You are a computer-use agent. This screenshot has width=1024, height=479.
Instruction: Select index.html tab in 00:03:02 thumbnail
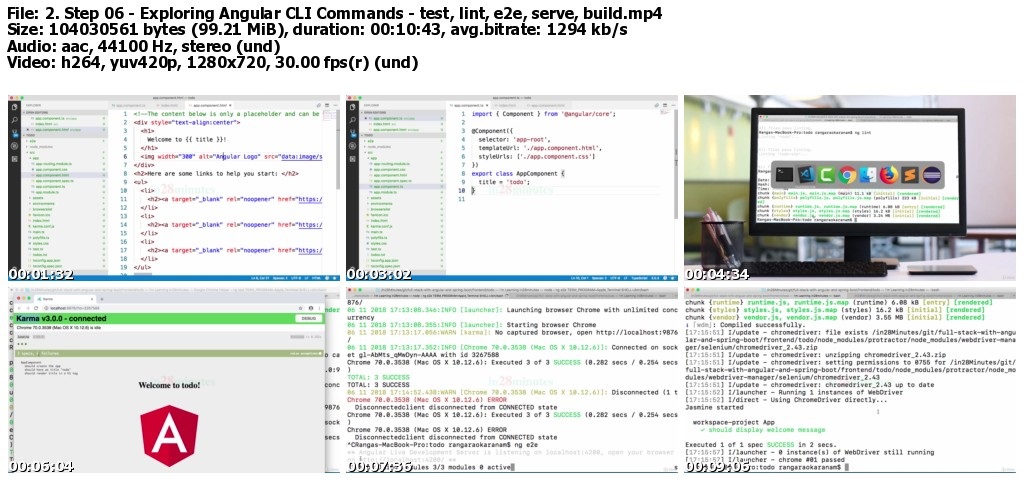point(507,105)
